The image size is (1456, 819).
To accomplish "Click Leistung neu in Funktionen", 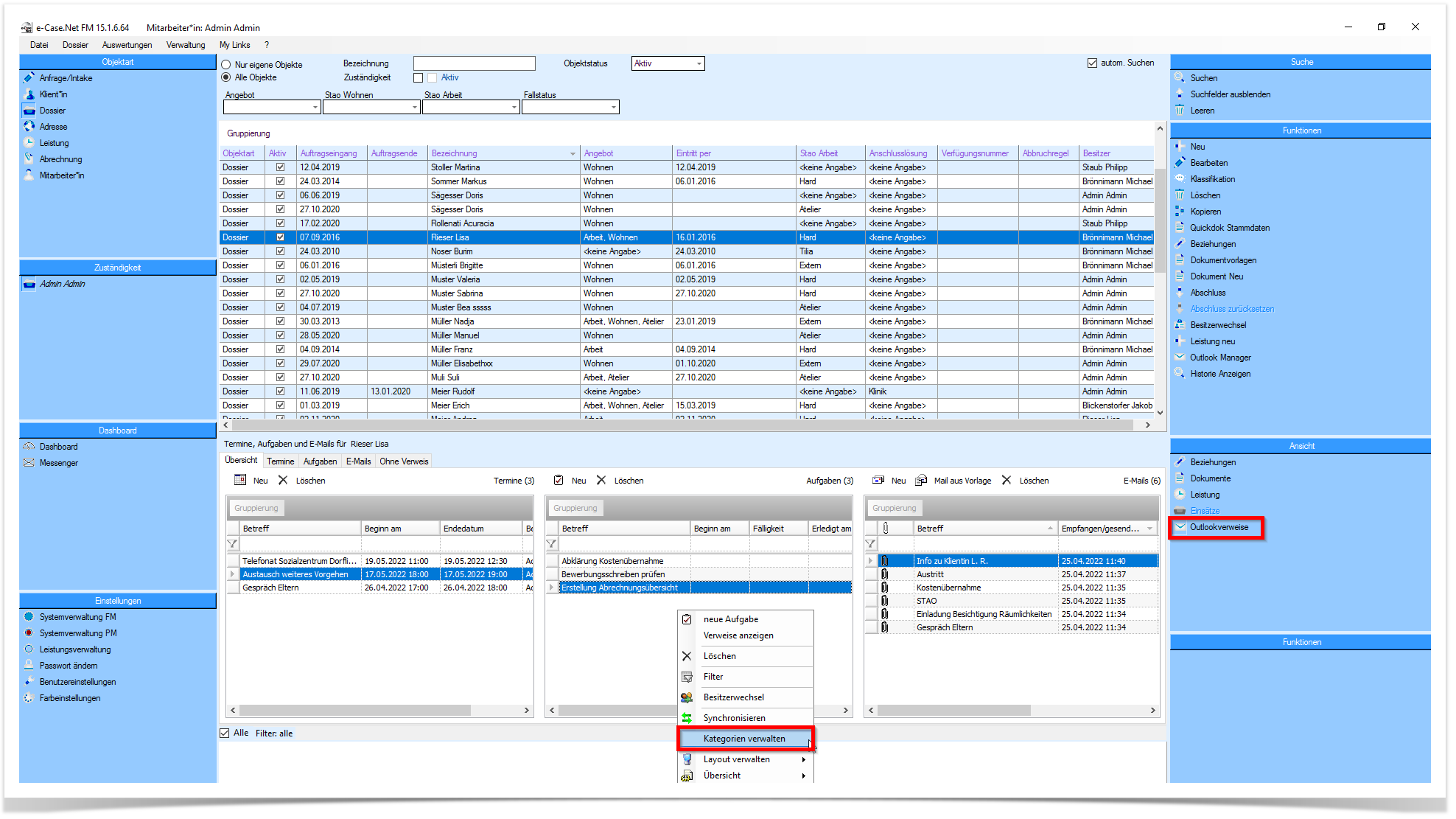I will (1212, 341).
